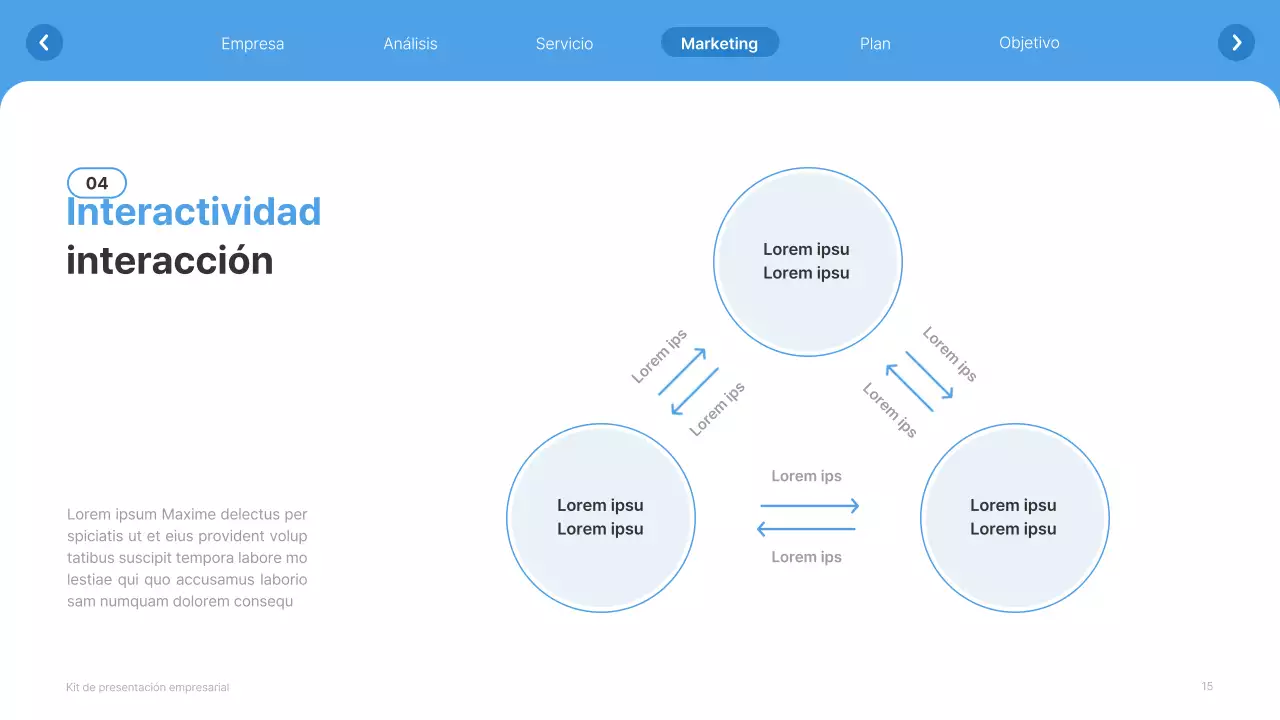
Task: Select the top Lorem ipsu circle
Action: point(807,261)
